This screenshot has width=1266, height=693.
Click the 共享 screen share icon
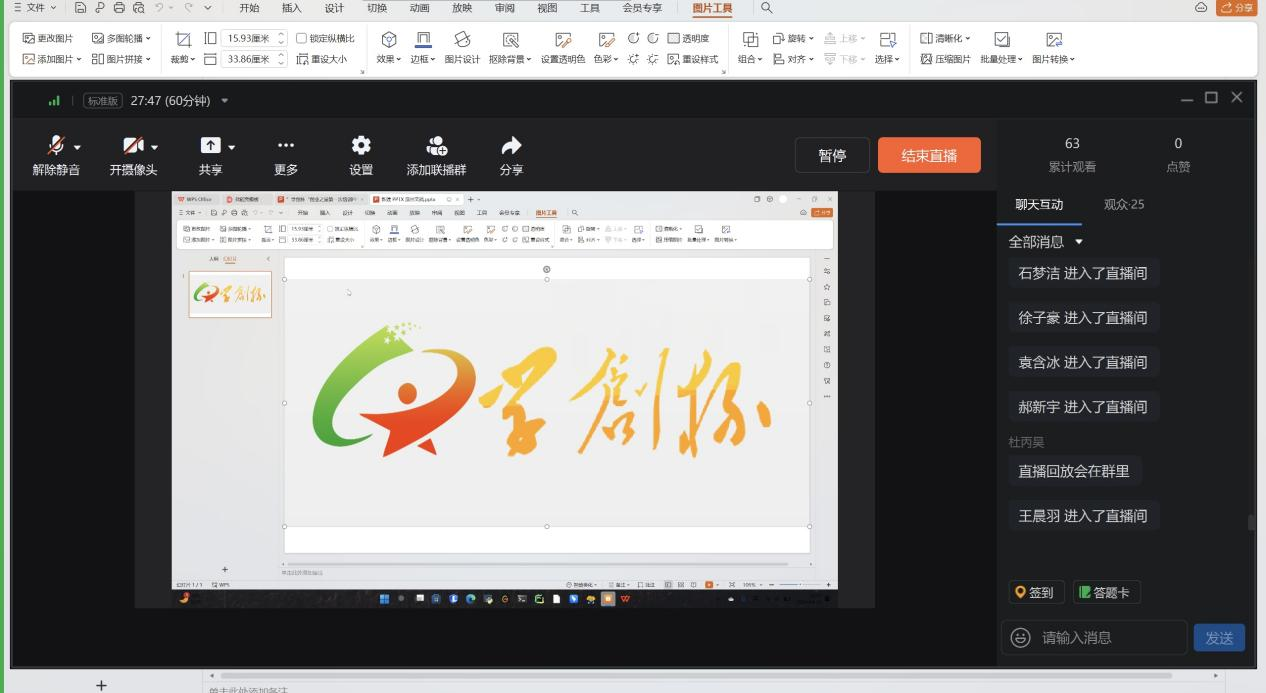(x=210, y=146)
